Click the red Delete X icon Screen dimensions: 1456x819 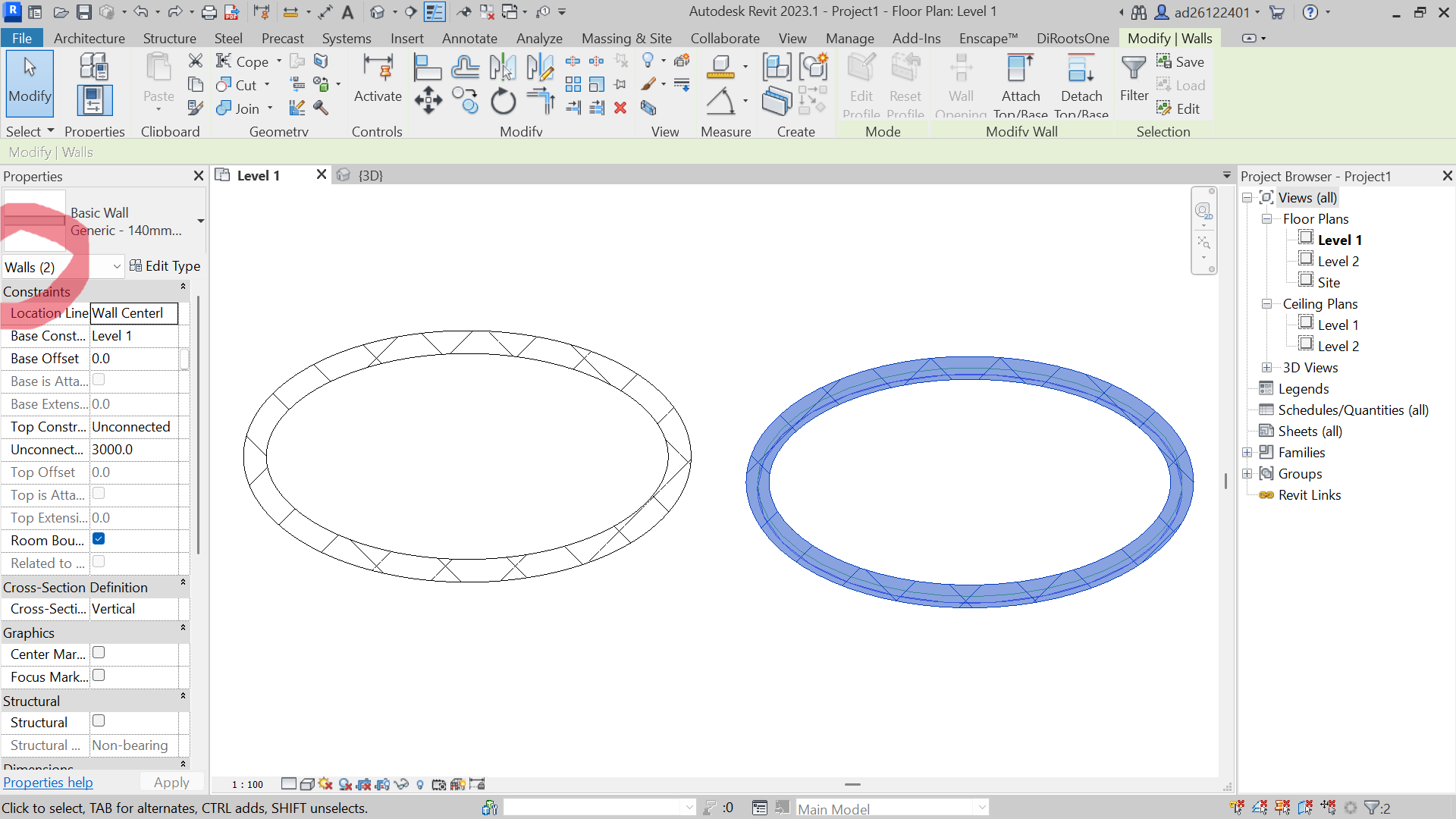point(620,108)
